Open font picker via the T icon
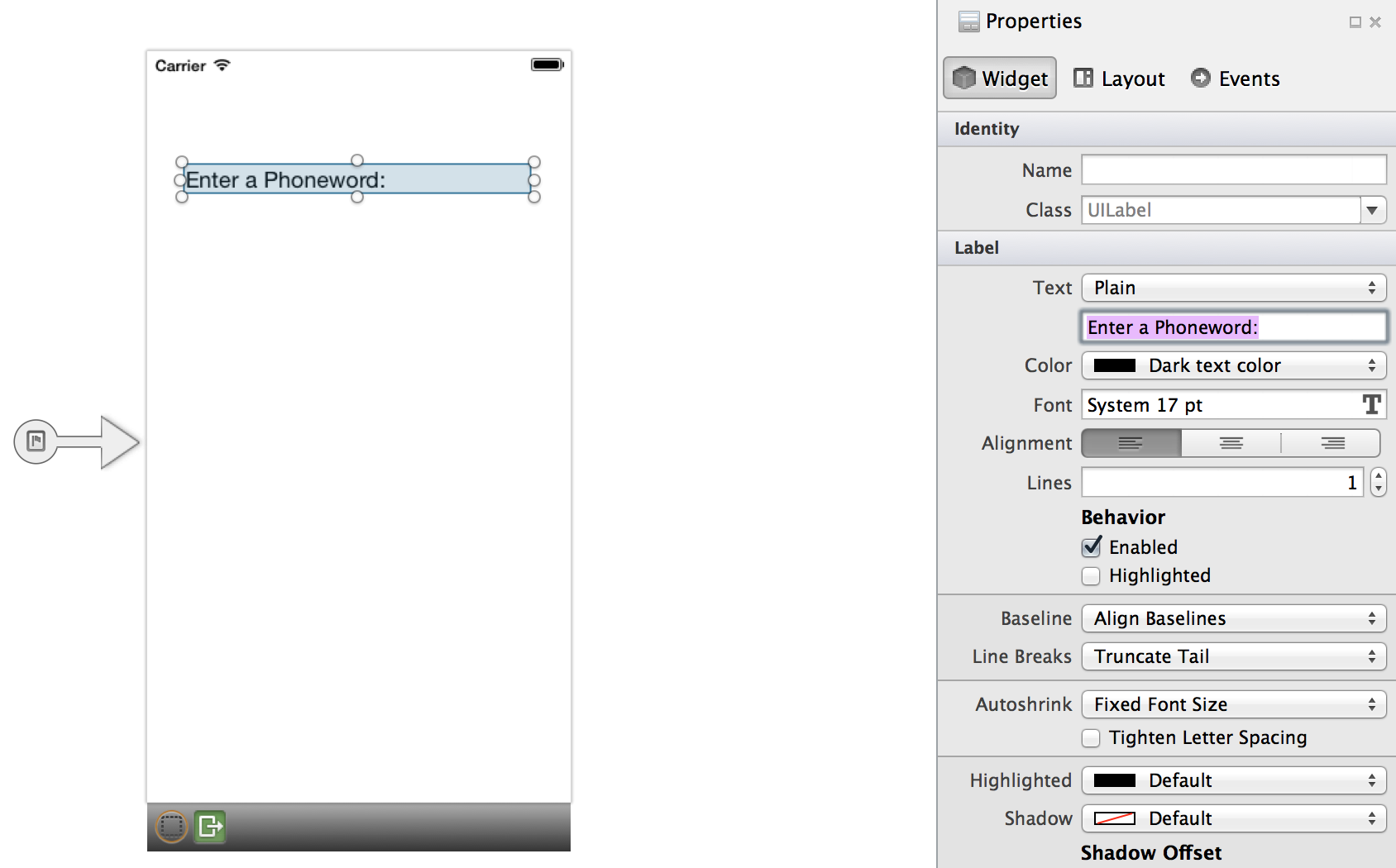The width and height of the screenshot is (1396, 868). pyautogui.click(x=1371, y=404)
